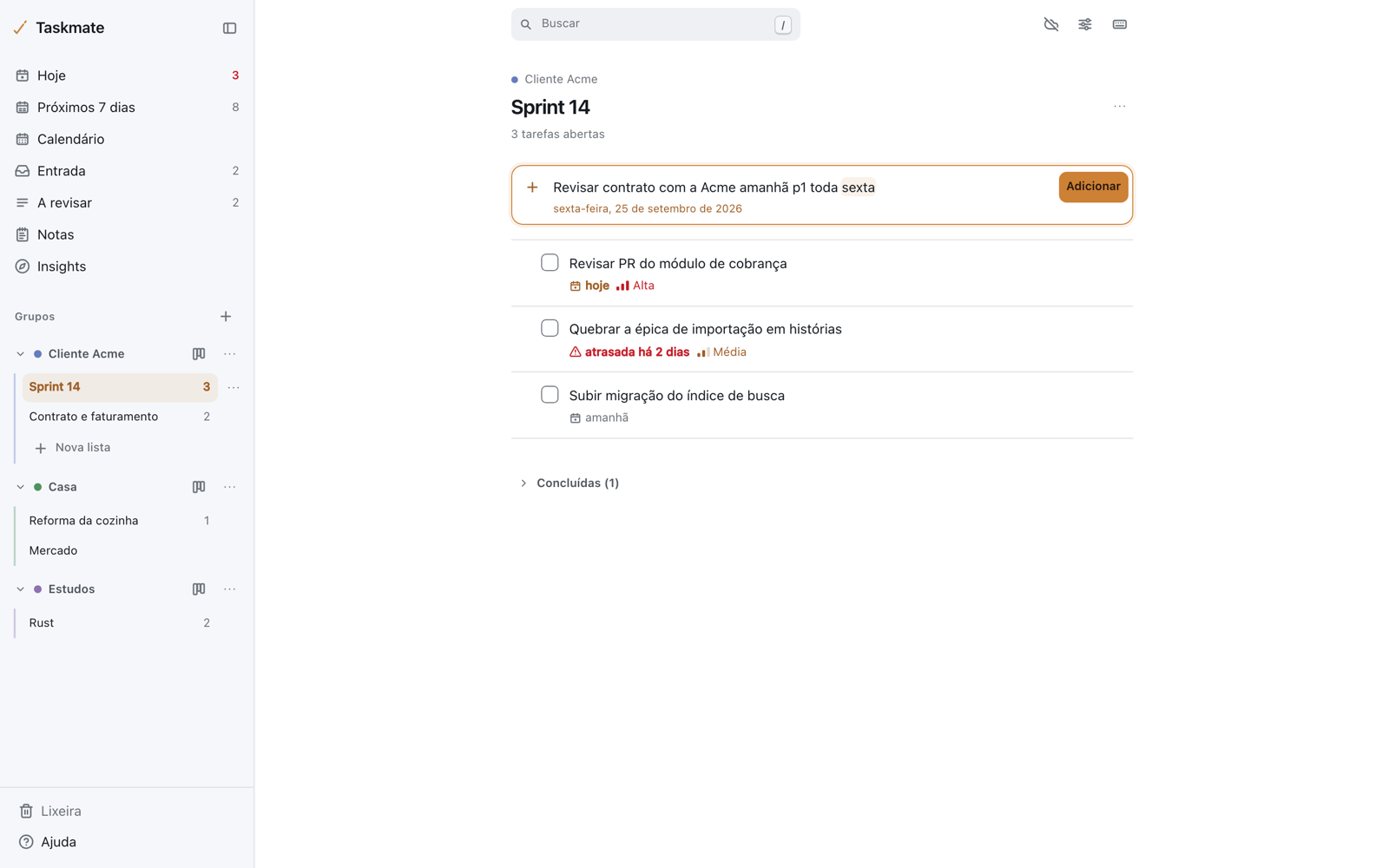Check off 'Revisar PR do módulo de cobrança'
1389x868 pixels.
point(550,262)
